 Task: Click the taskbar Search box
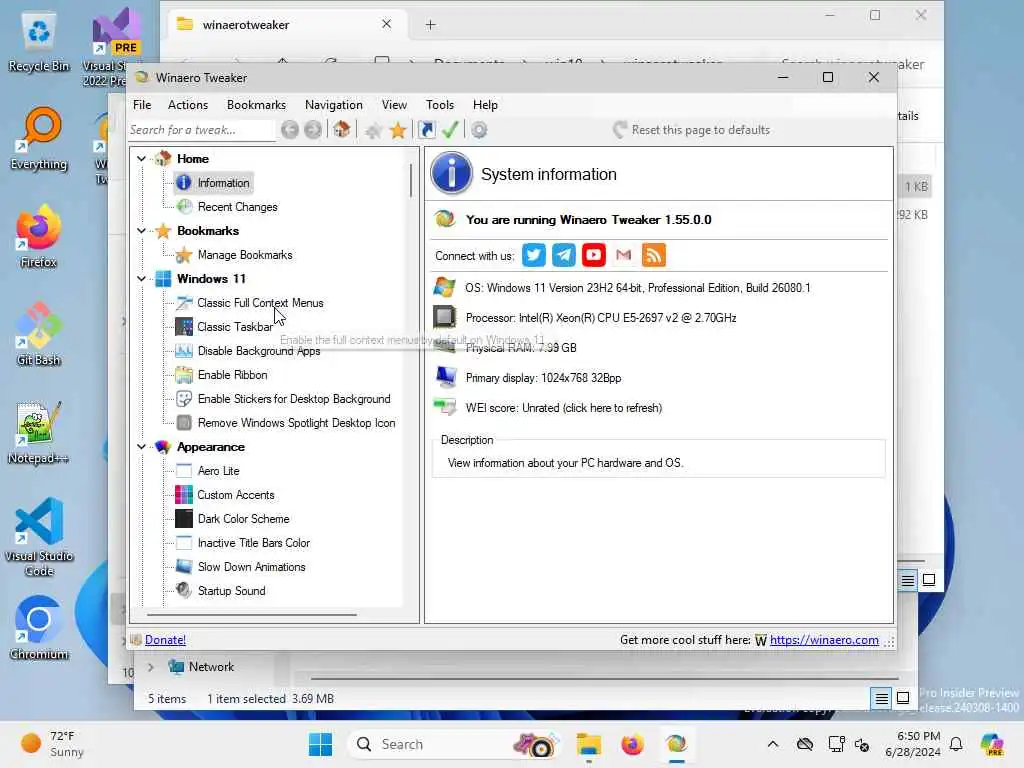point(456,744)
